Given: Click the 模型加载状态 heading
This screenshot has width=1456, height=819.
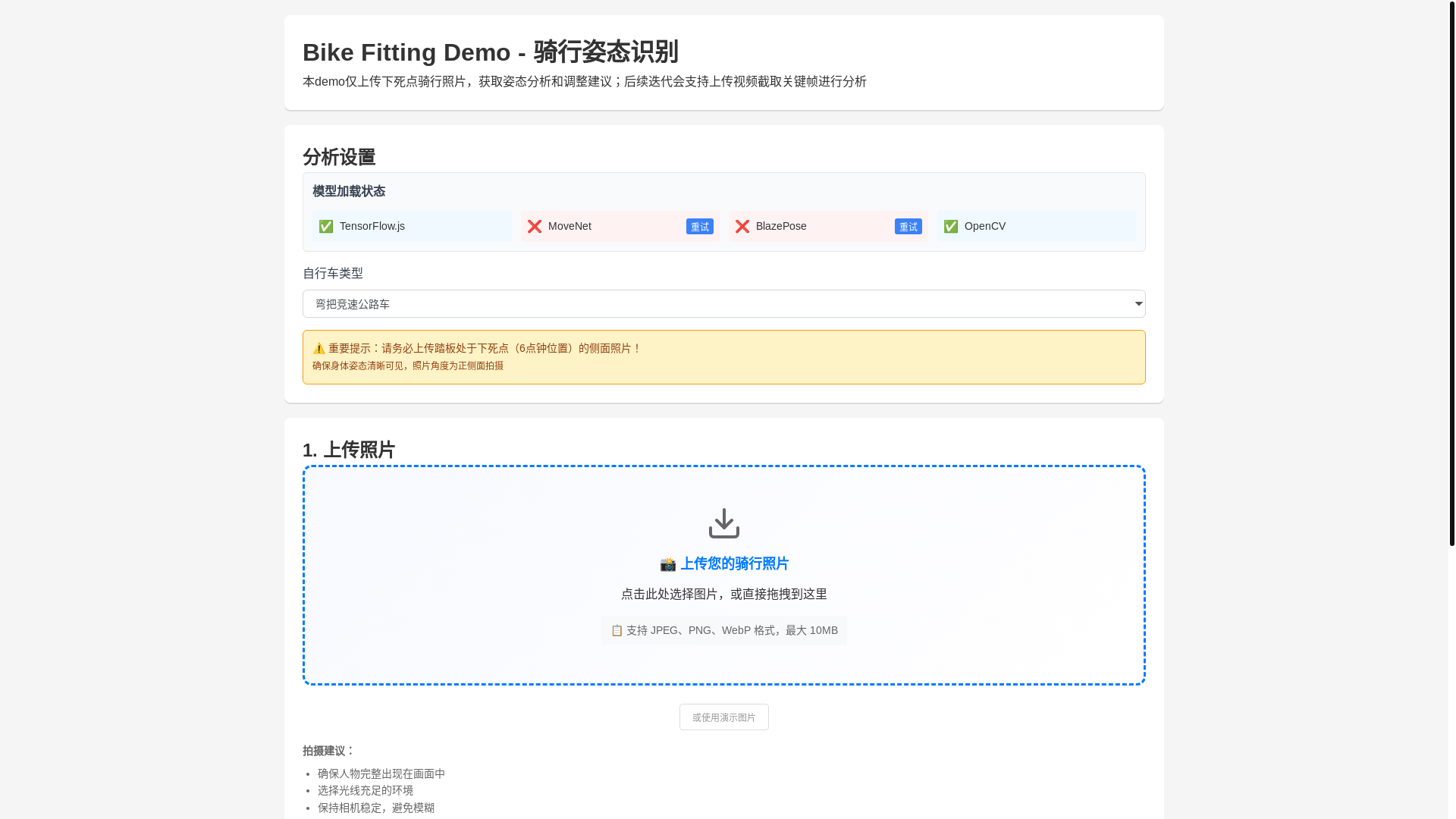Looking at the screenshot, I should [349, 191].
